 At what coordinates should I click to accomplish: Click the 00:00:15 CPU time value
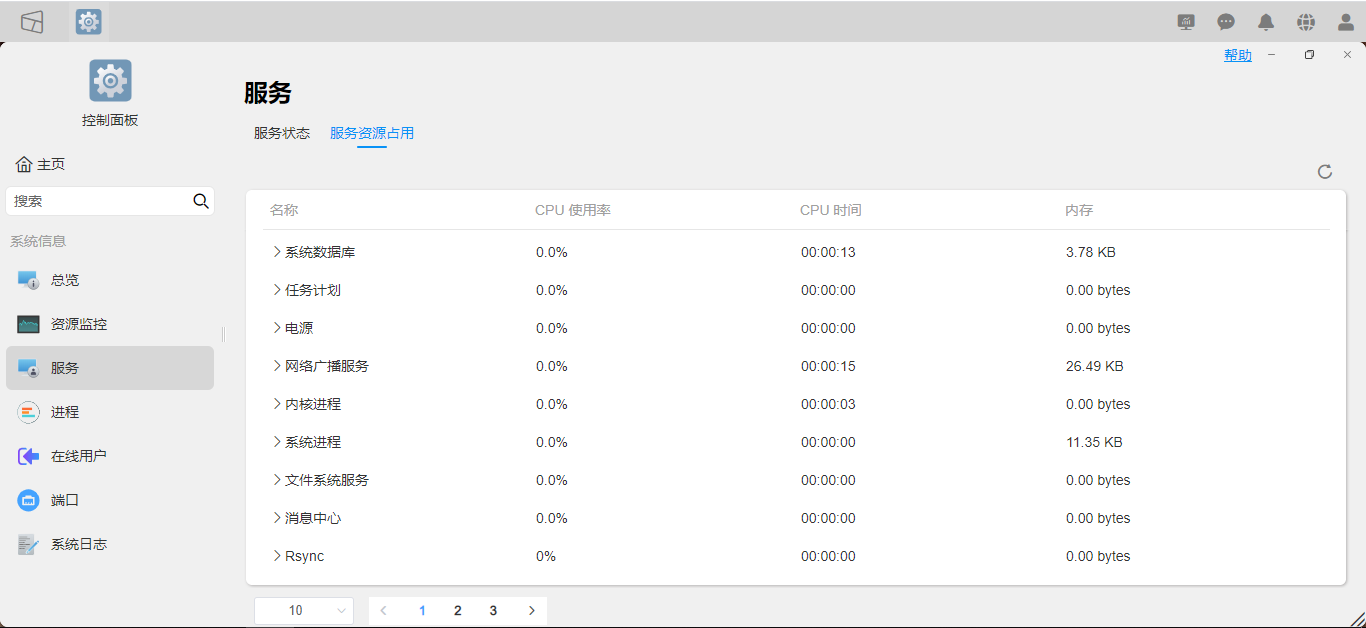[x=828, y=366]
